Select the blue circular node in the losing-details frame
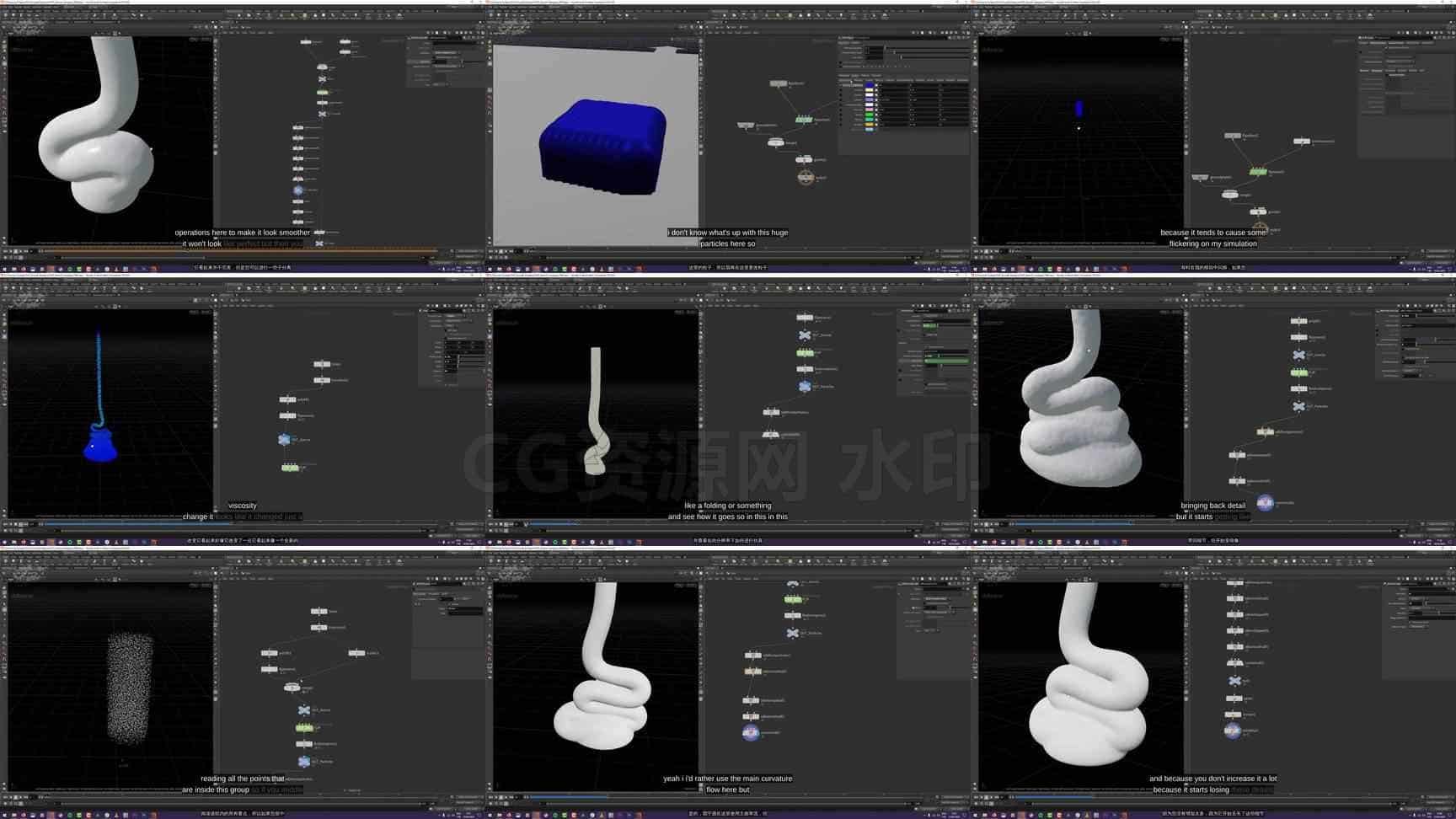 point(1232,731)
